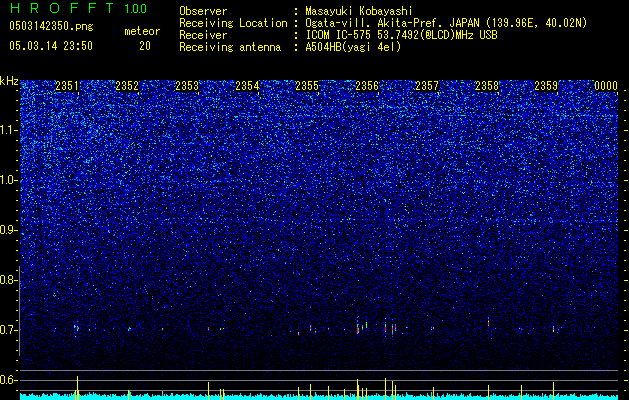Click the meteor count value 20
This screenshot has height=400, width=629.
145,46
